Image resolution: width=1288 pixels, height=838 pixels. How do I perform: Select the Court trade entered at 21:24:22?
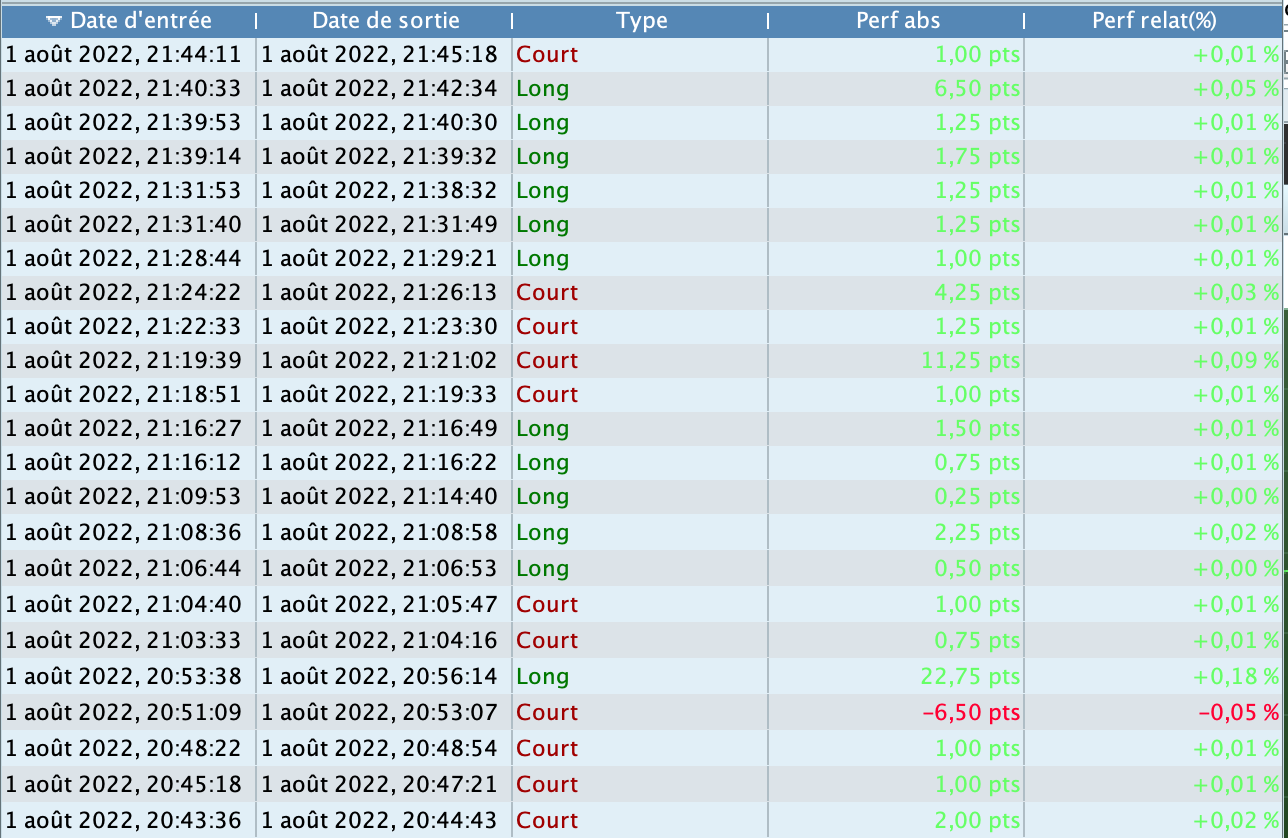[x=124, y=293]
